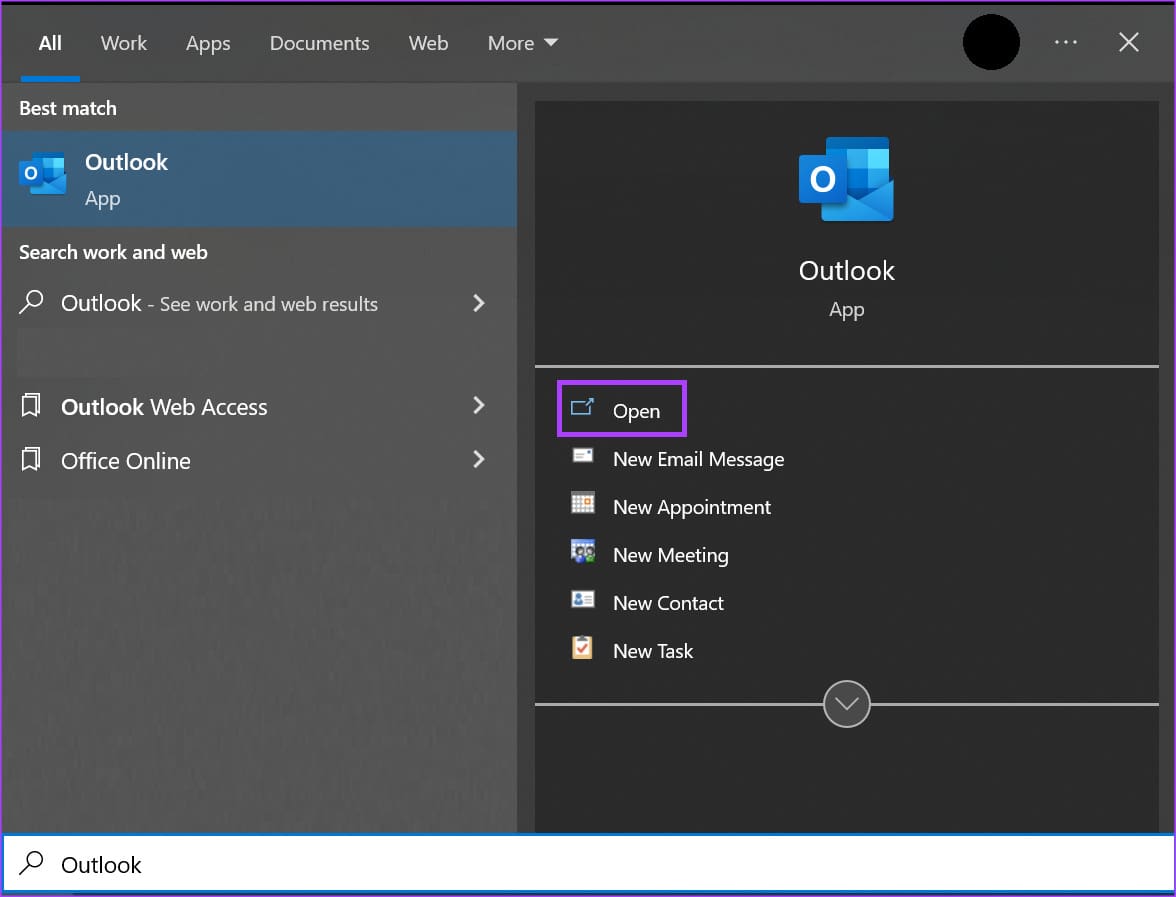
Task: Click the Best match heading
Action: pos(68,108)
